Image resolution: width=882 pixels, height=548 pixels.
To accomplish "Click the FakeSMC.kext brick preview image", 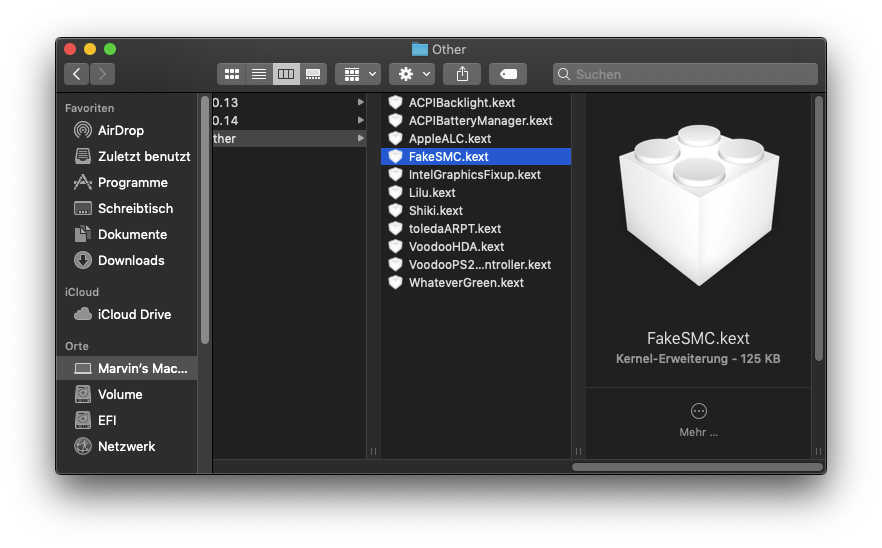I will [699, 205].
